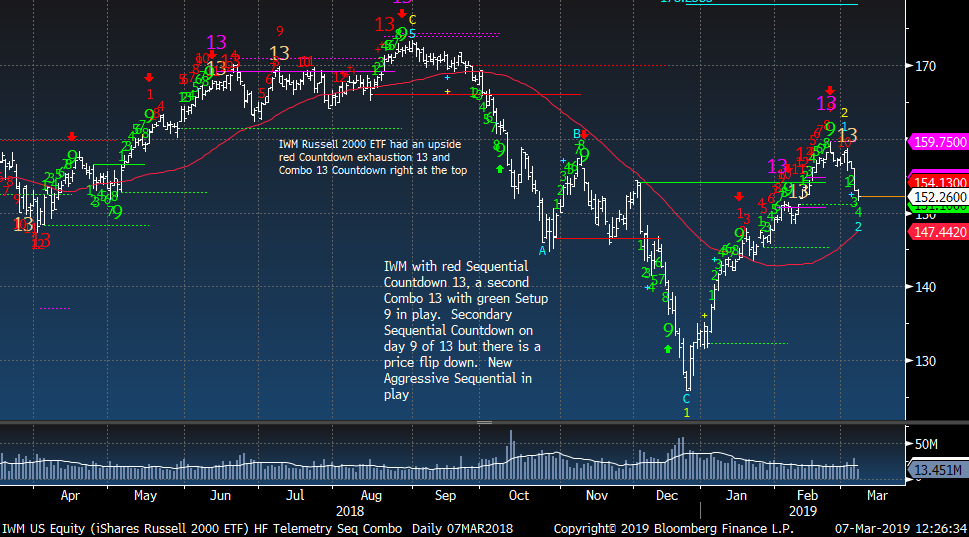Select the red 13 marker at the August top
The width and height of the screenshot is (969, 537).
click(384, 25)
